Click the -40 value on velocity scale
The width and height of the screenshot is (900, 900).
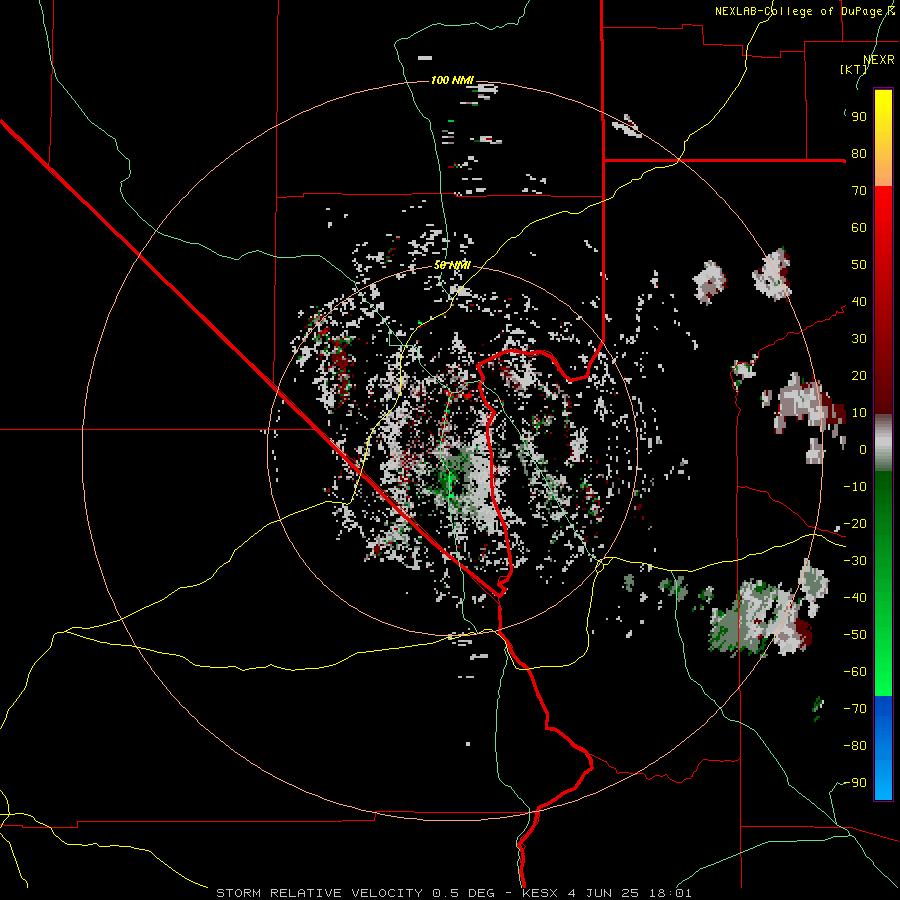[x=855, y=598]
